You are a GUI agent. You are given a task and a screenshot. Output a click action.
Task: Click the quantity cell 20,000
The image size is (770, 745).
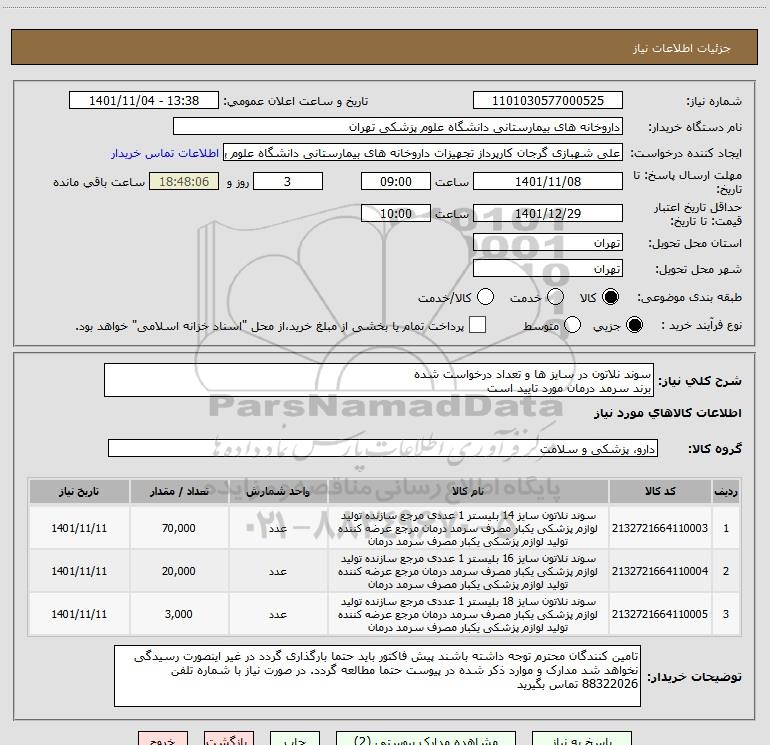179,571
